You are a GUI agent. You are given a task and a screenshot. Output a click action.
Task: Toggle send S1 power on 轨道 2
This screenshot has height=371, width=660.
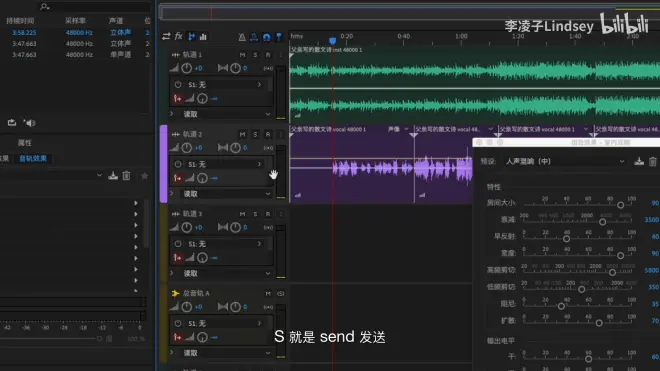[x=178, y=164]
